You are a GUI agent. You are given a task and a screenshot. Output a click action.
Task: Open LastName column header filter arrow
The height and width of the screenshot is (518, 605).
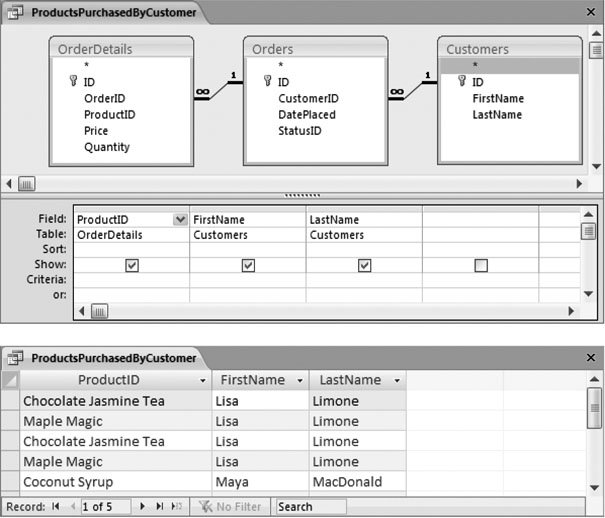[397, 381]
